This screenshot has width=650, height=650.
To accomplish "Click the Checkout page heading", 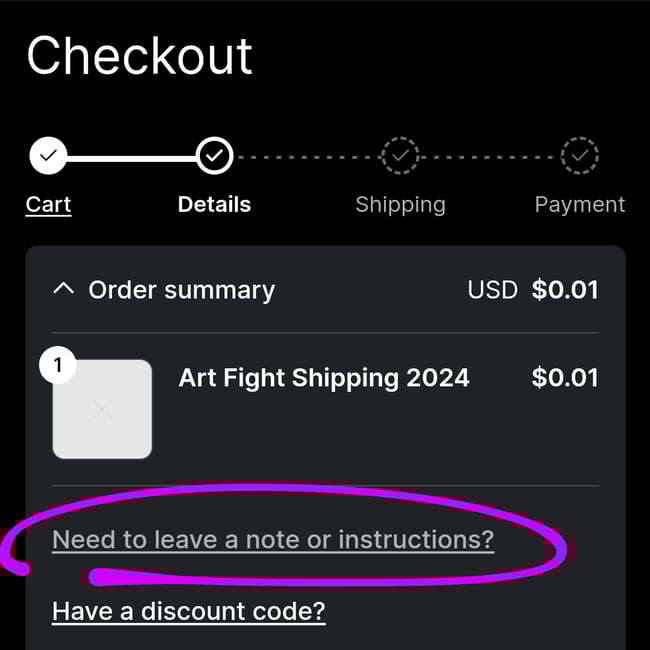I will (x=139, y=56).
